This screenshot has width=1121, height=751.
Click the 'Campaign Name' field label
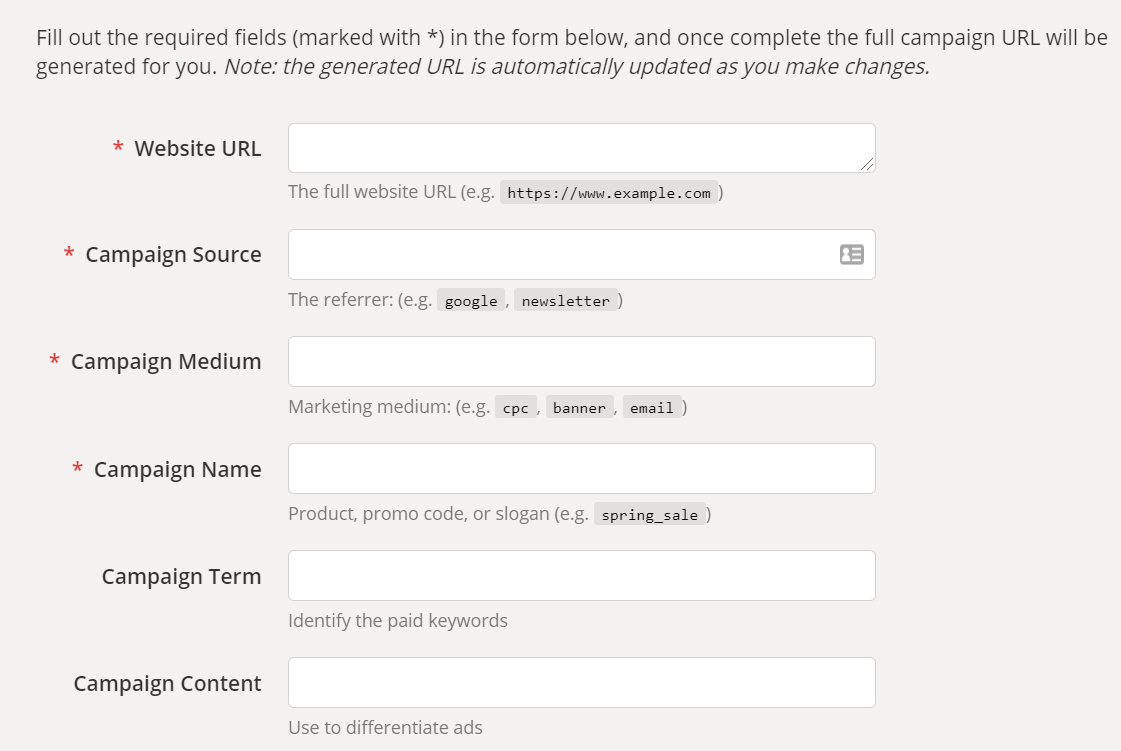(177, 470)
